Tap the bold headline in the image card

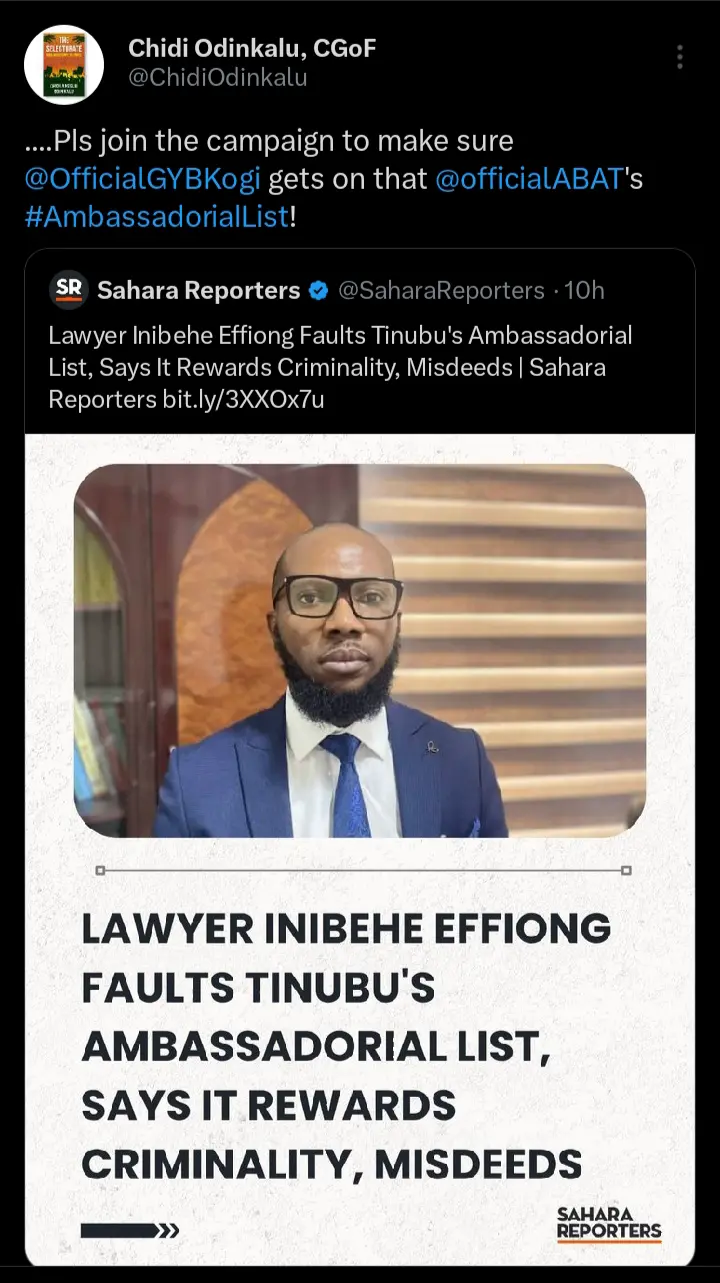(345, 1047)
